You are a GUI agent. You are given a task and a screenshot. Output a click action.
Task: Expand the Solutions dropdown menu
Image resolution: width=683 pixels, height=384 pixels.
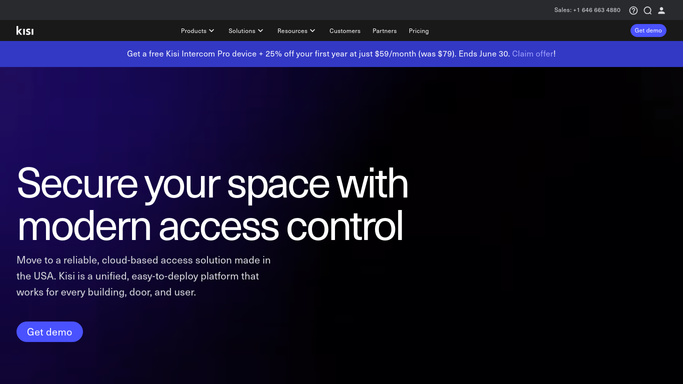[246, 31]
